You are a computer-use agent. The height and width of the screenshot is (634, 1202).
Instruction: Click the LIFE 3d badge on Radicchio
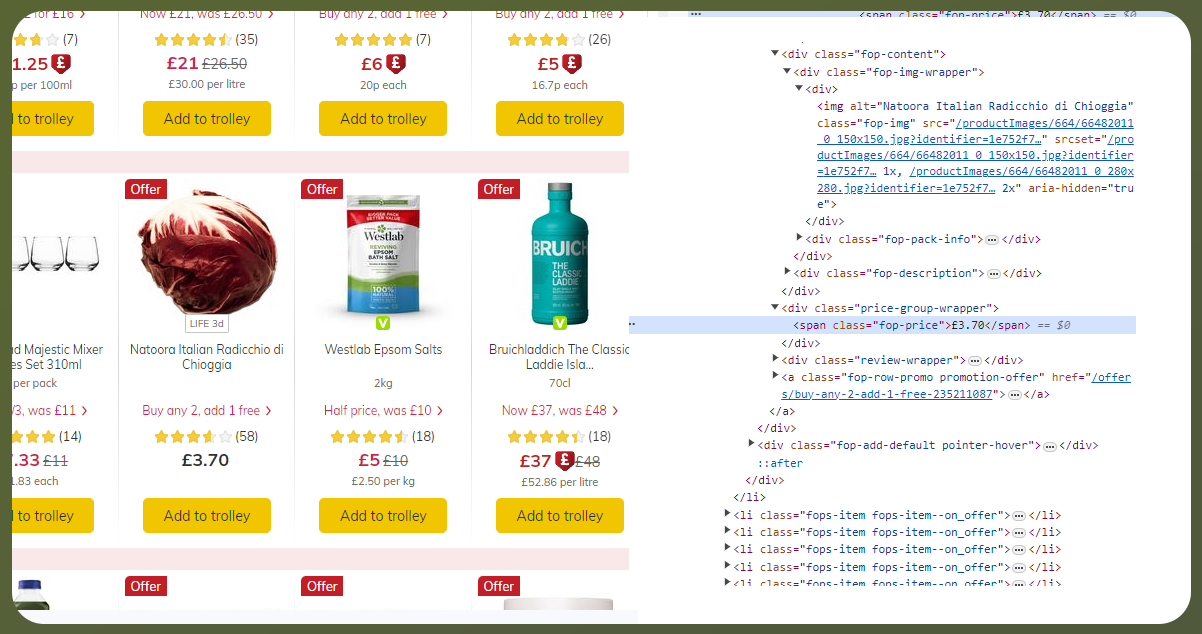207,323
